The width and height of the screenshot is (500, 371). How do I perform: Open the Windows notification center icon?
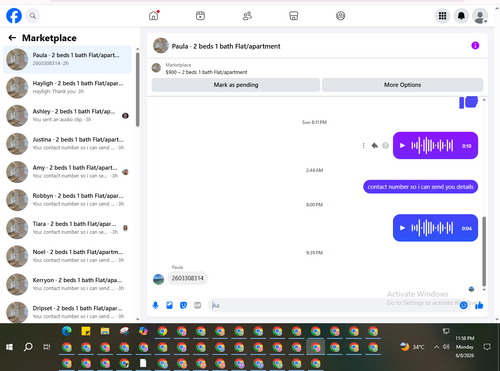[x=487, y=347]
